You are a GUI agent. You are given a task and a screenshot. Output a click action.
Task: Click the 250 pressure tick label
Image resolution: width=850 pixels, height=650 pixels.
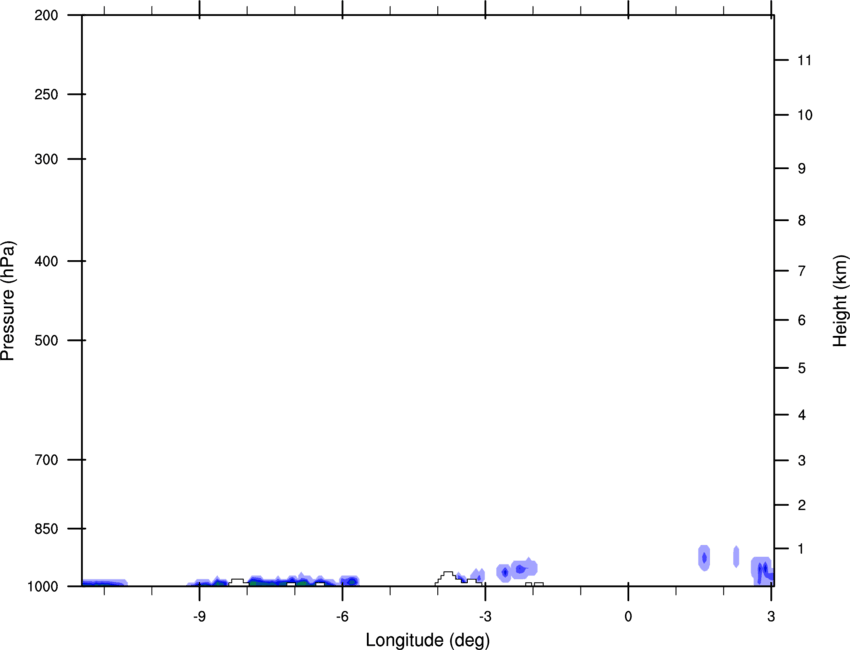pyautogui.click(x=46, y=94)
